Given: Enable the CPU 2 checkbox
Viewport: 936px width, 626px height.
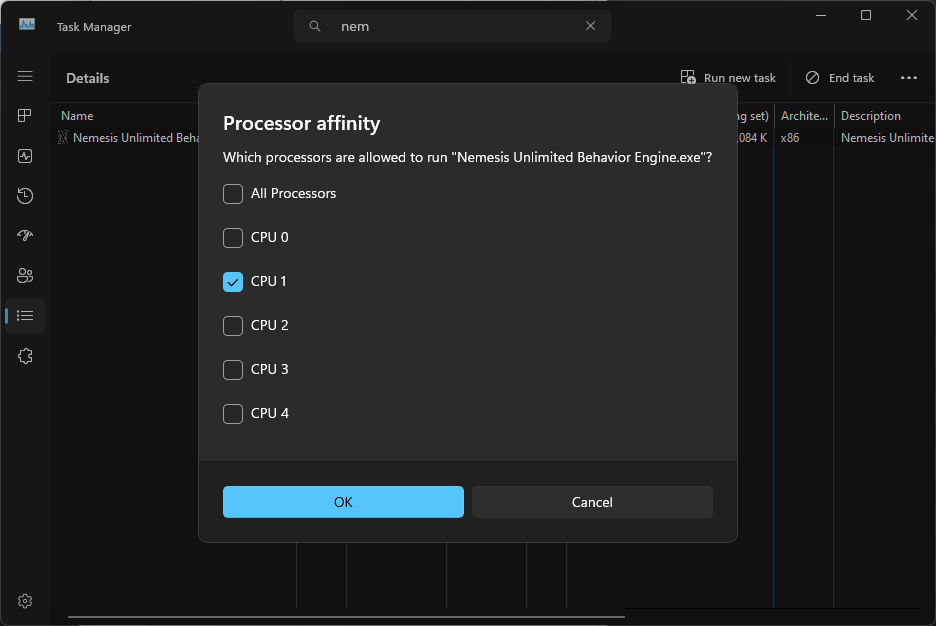Looking at the screenshot, I should [x=233, y=326].
